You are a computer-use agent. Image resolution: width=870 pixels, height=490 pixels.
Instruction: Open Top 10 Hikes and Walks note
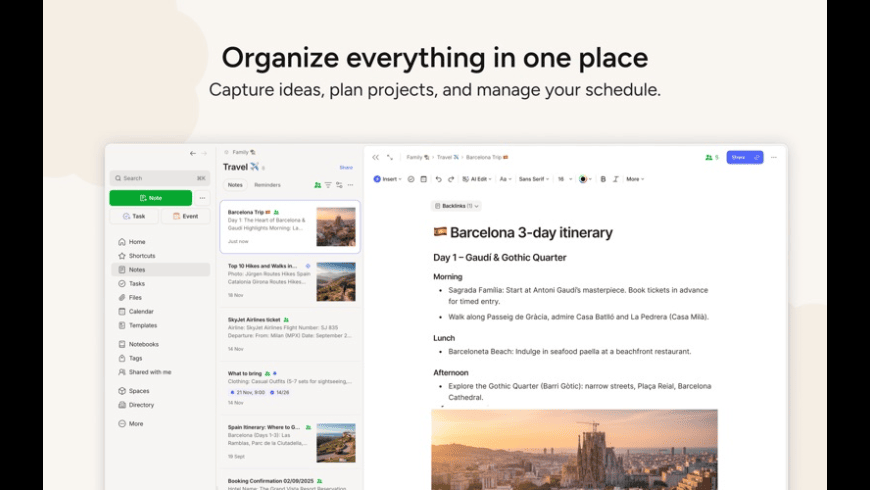[x=290, y=281]
